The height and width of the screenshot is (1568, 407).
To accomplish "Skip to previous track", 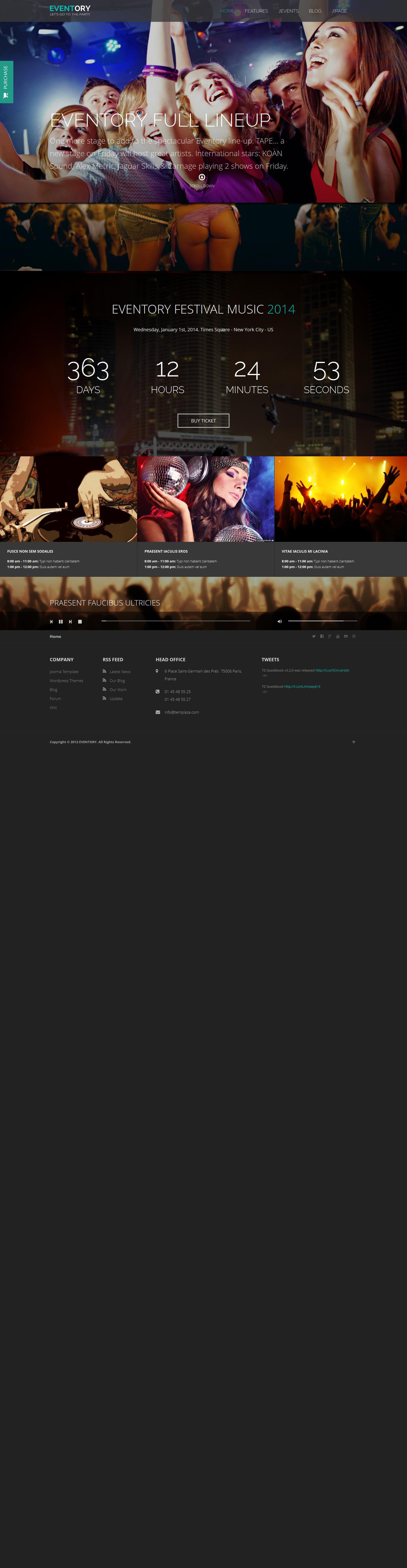I will pyautogui.click(x=51, y=621).
